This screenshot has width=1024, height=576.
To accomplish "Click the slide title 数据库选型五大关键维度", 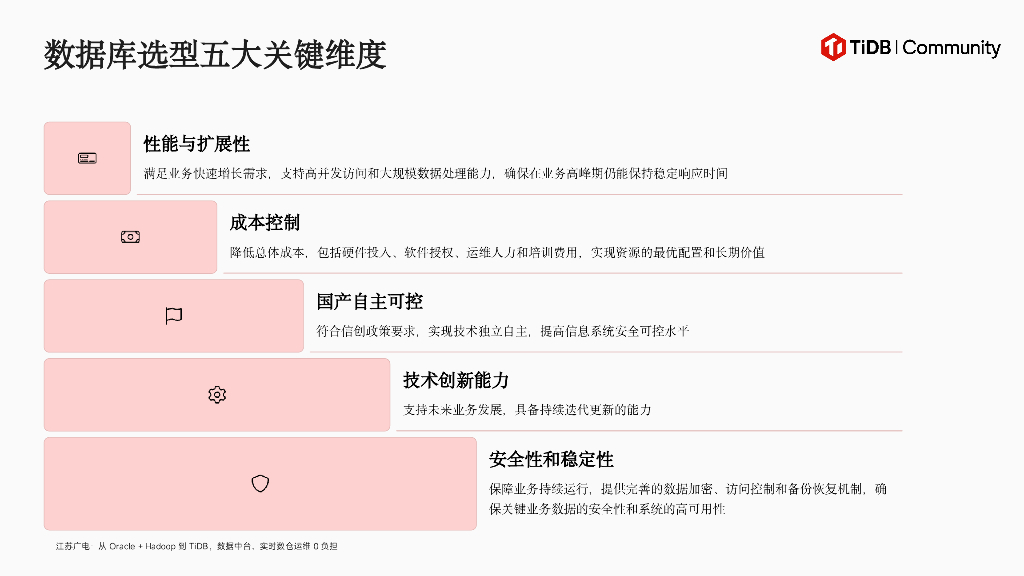I will pyautogui.click(x=214, y=54).
